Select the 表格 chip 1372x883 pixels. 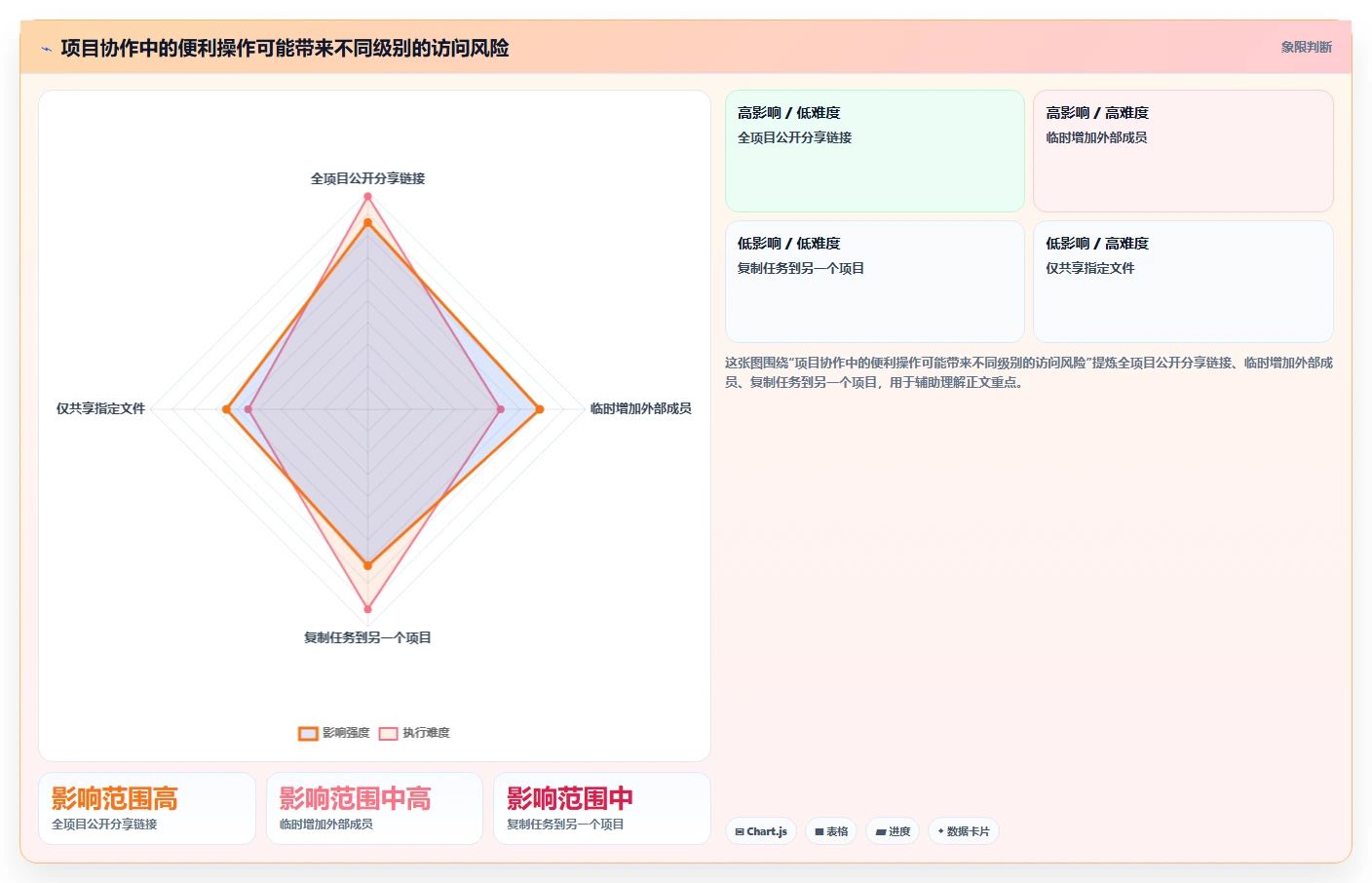pos(831,831)
